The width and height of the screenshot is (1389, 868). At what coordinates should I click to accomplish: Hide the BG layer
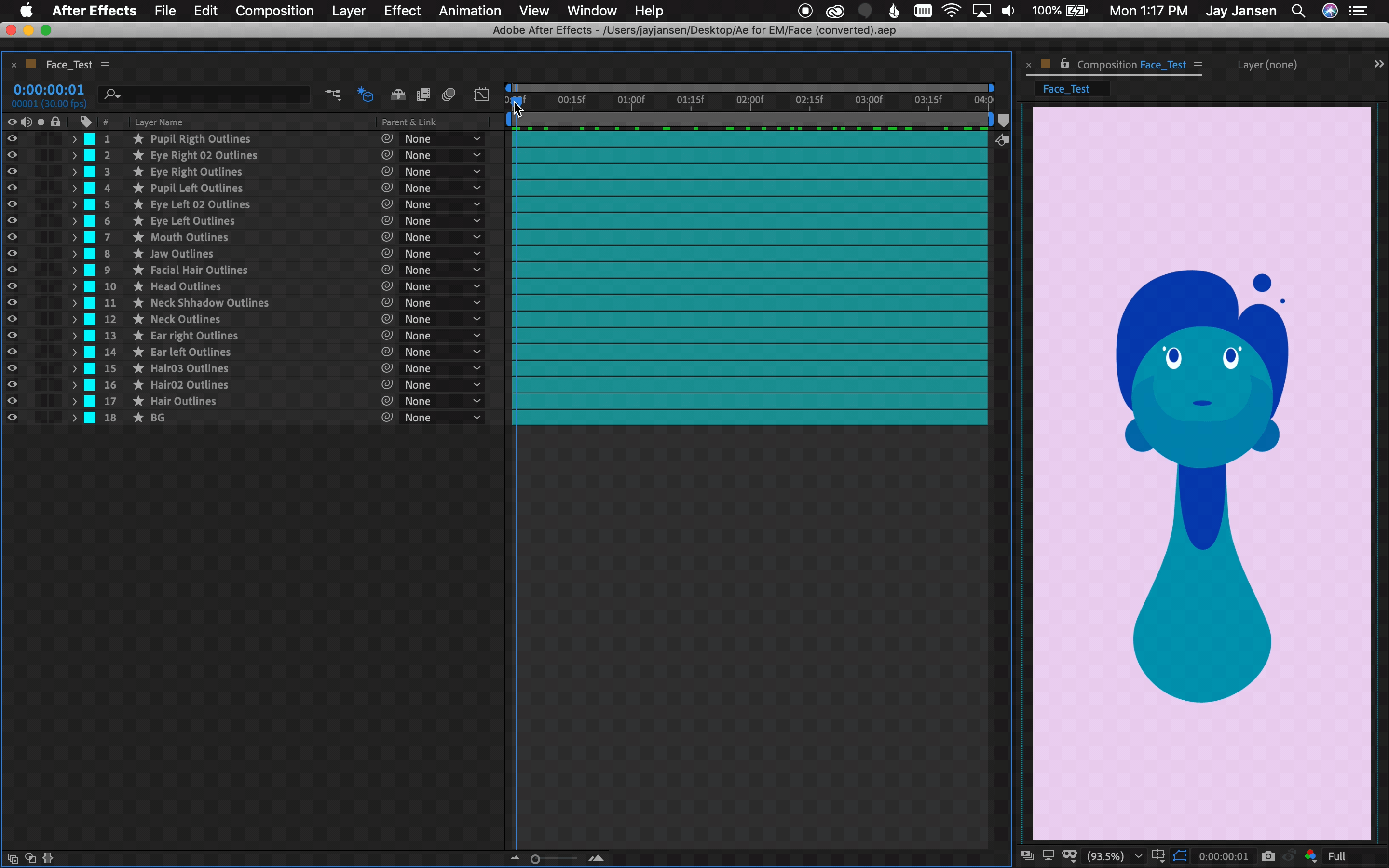[x=12, y=417]
